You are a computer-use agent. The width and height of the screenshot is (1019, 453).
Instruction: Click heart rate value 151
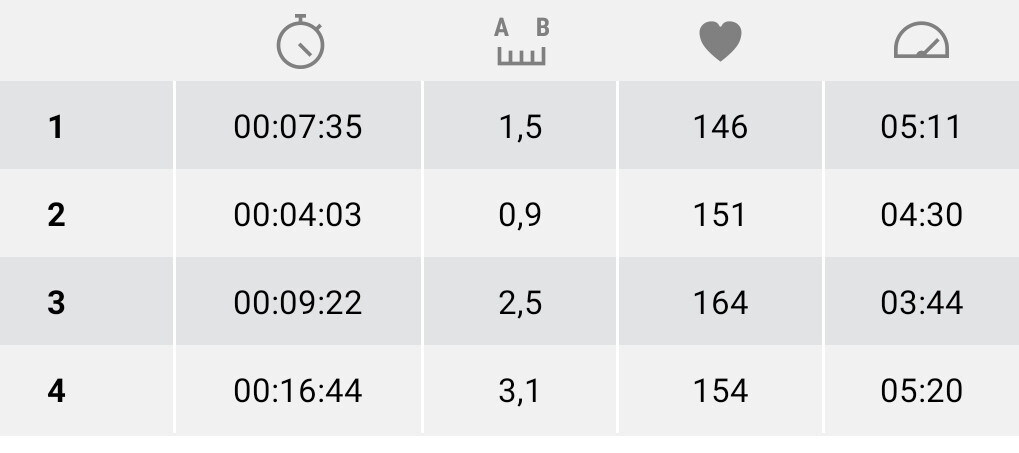pyautogui.click(x=720, y=215)
